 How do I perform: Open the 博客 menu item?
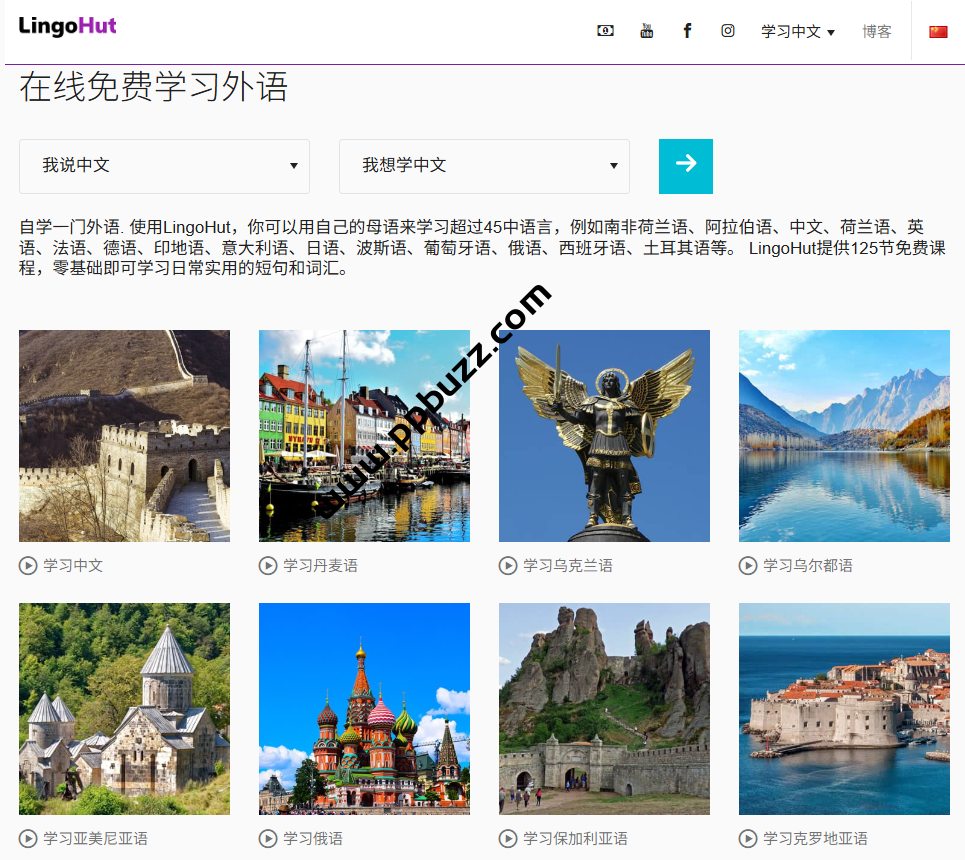click(x=876, y=32)
